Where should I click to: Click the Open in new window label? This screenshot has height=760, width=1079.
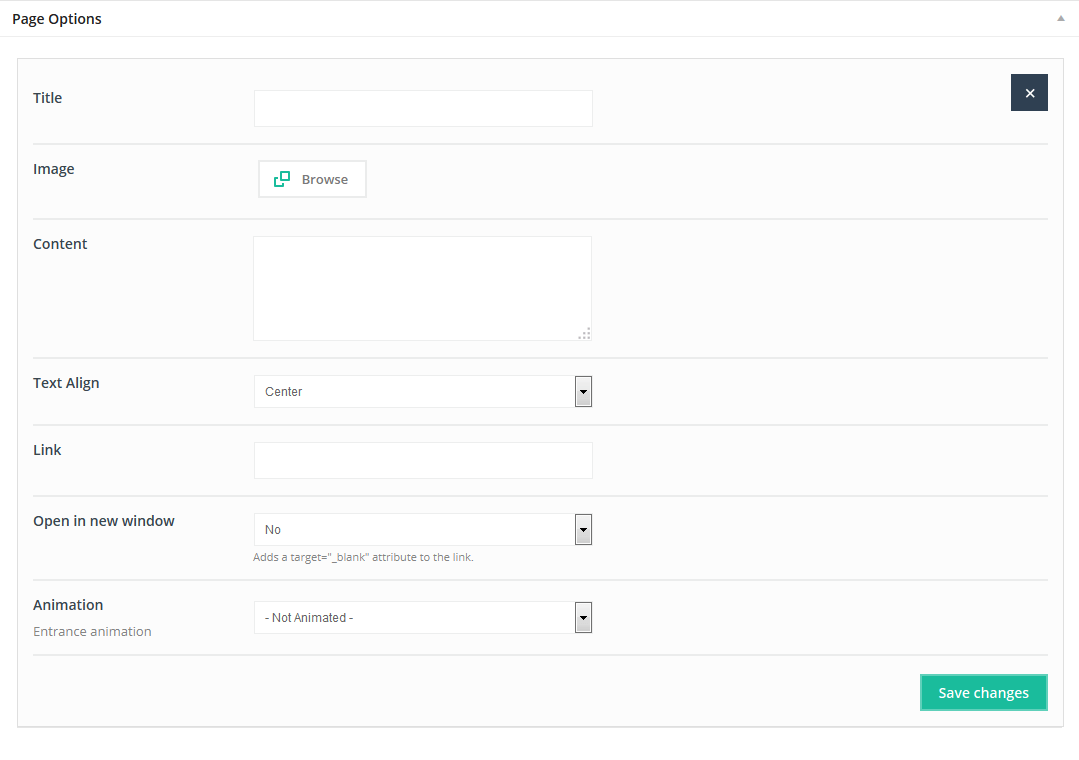click(104, 521)
